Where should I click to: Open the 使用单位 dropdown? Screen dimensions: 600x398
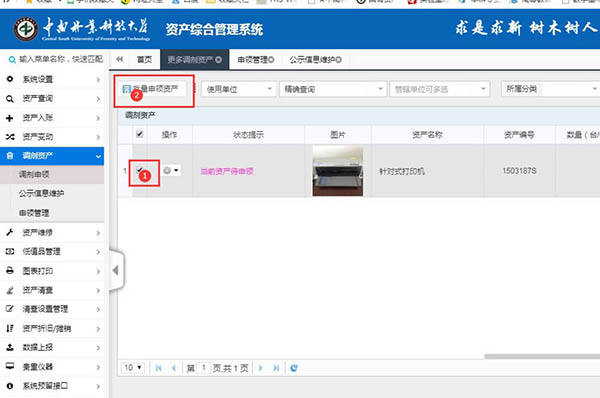(x=238, y=89)
